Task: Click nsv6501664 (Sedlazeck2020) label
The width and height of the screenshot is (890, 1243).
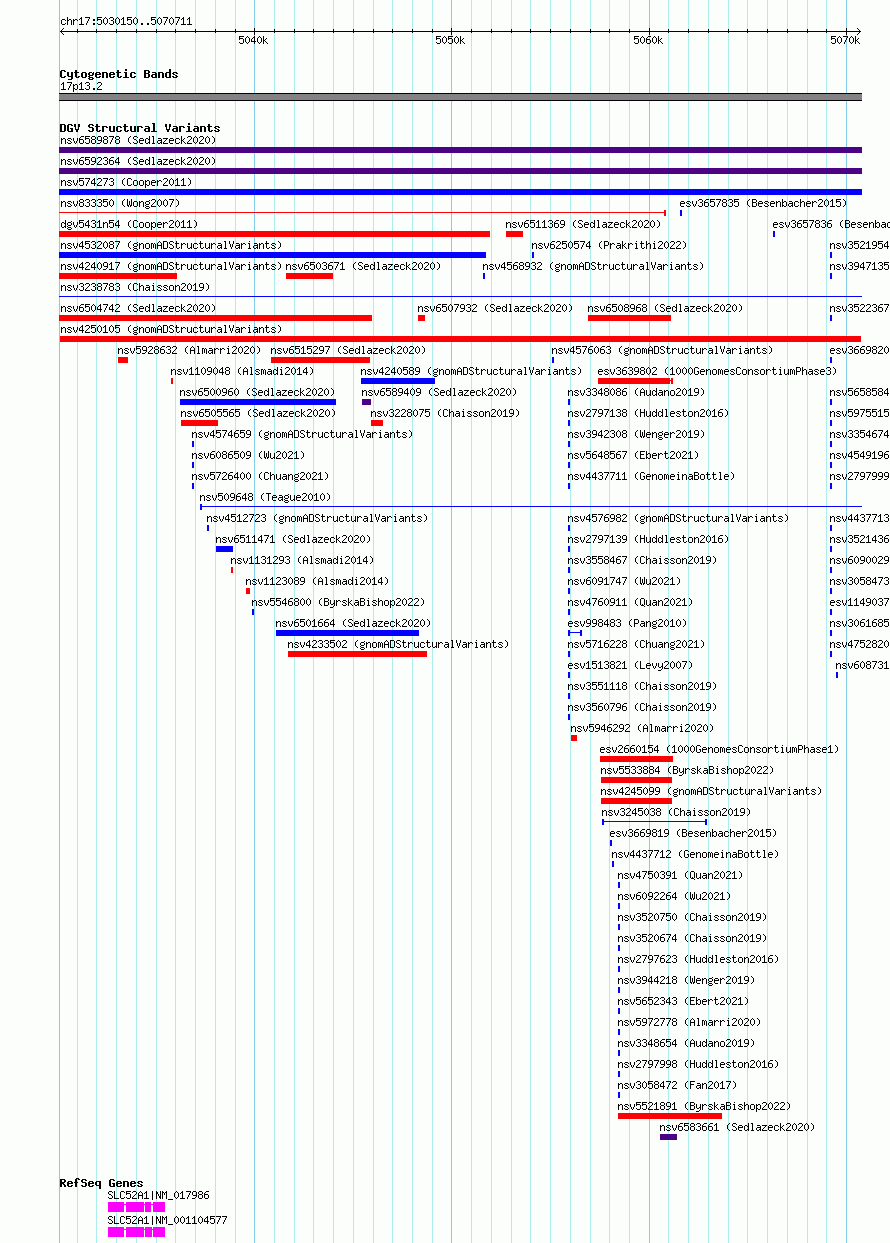Action: [354, 623]
